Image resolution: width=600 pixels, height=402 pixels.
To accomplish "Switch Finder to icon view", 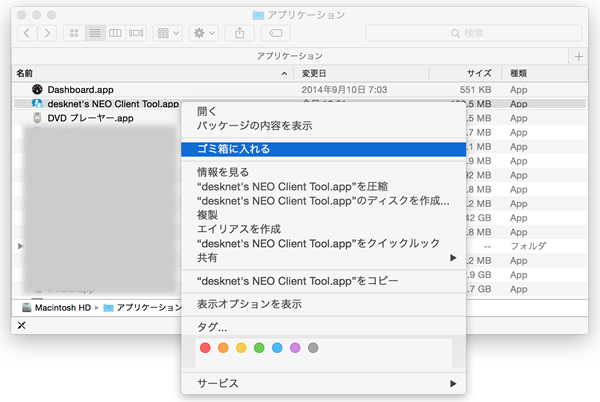I will tap(74, 33).
